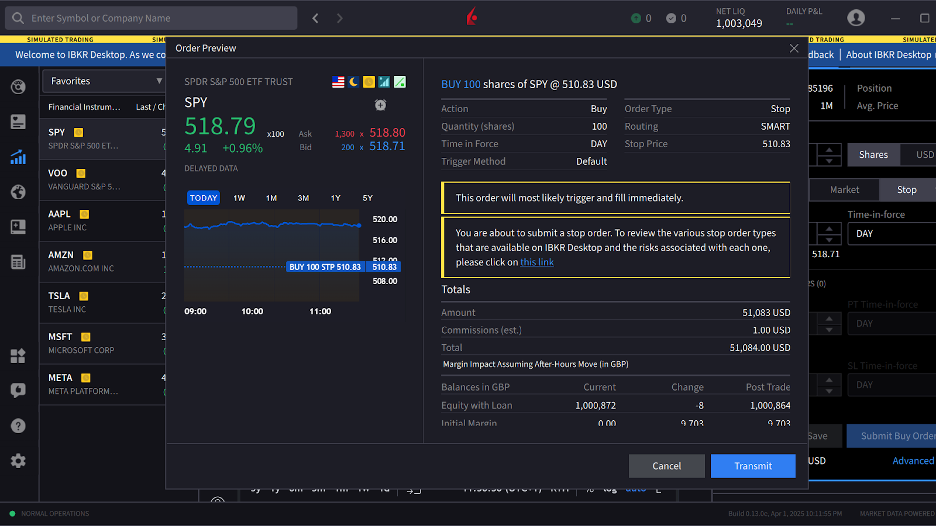Screen dimensions: 936x526
Task: Open the Advanced order link
Action: (x=913, y=461)
